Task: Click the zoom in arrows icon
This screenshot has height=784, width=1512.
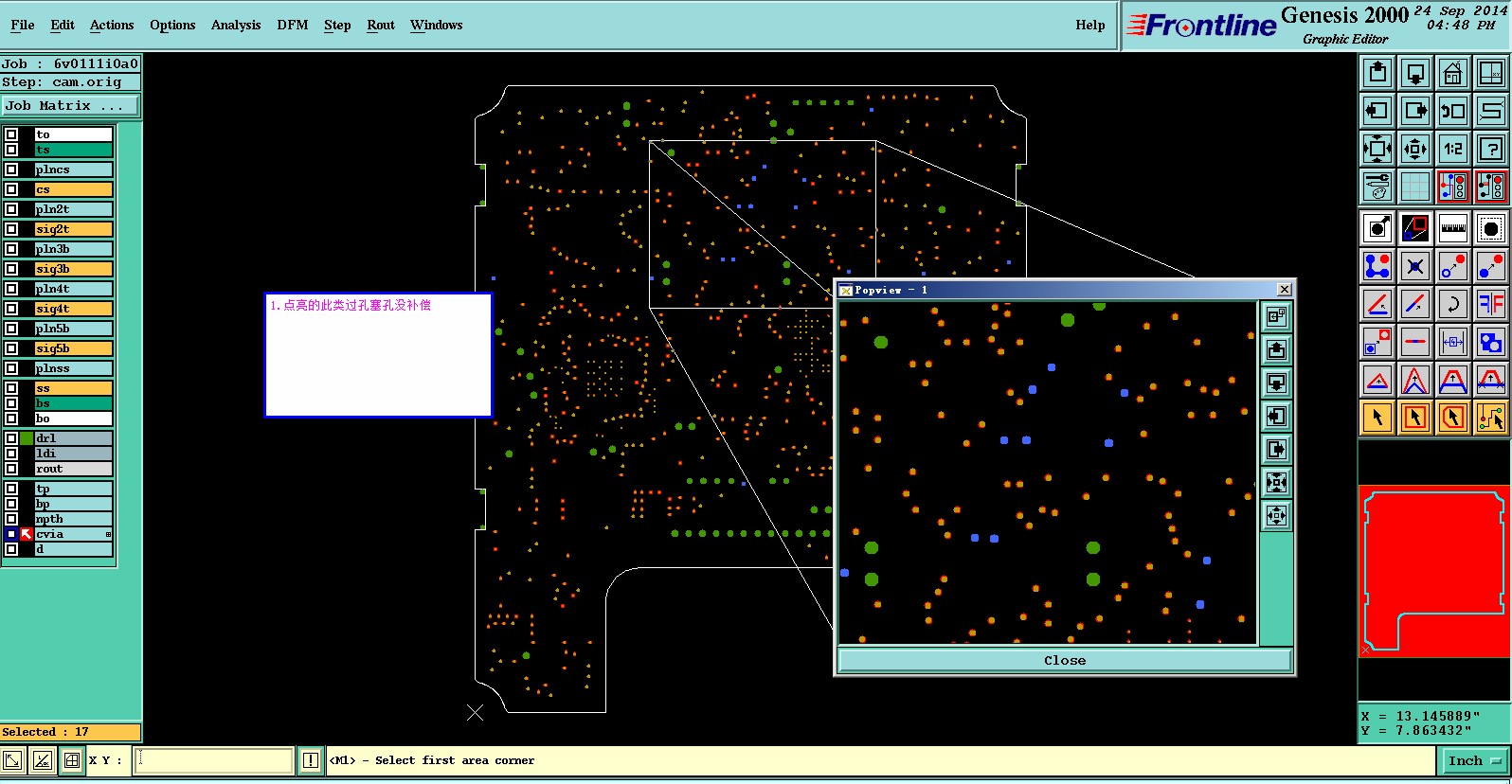Action: [1415, 149]
